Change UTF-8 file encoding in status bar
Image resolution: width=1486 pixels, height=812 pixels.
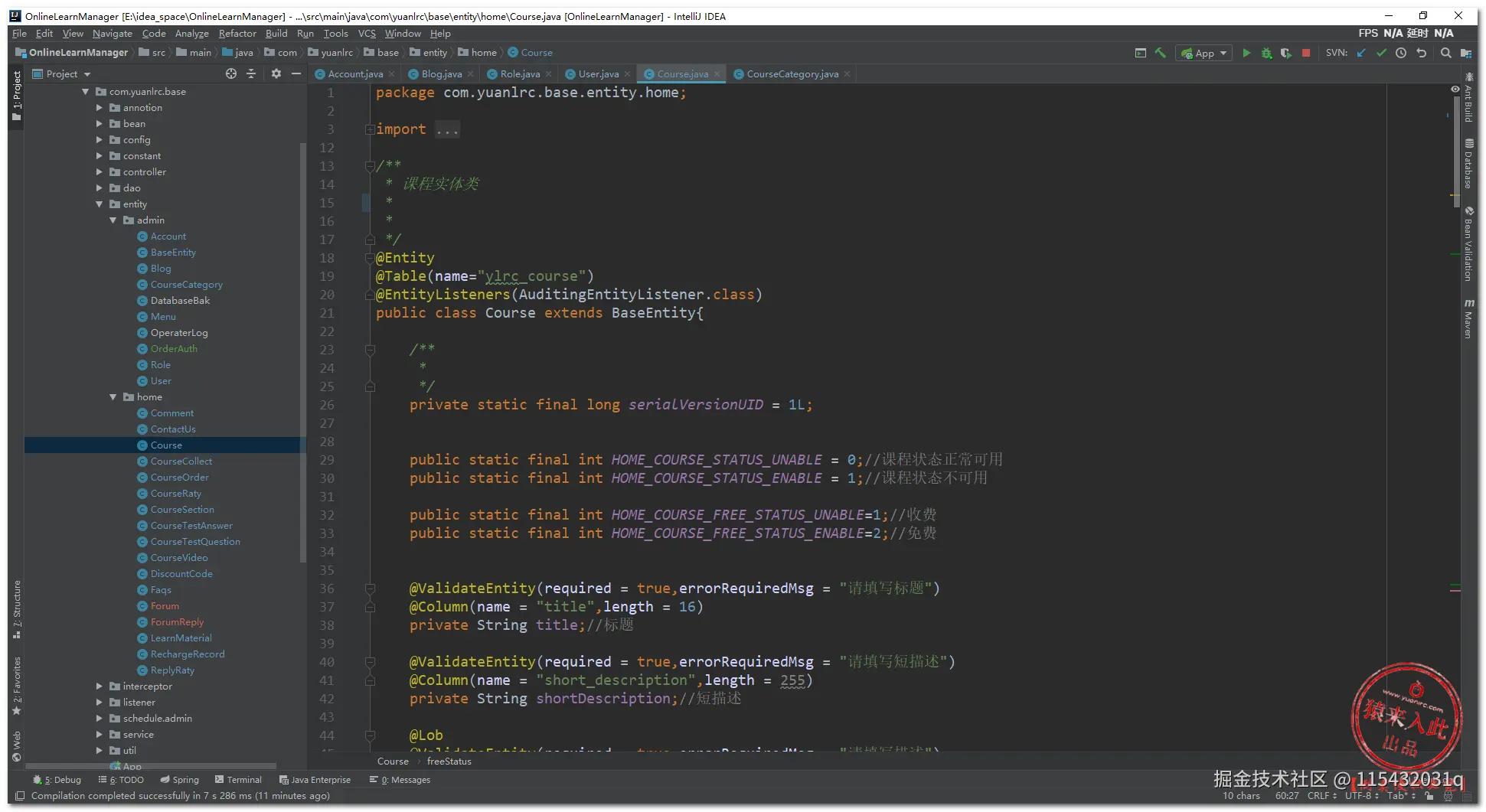click(x=1361, y=796)
